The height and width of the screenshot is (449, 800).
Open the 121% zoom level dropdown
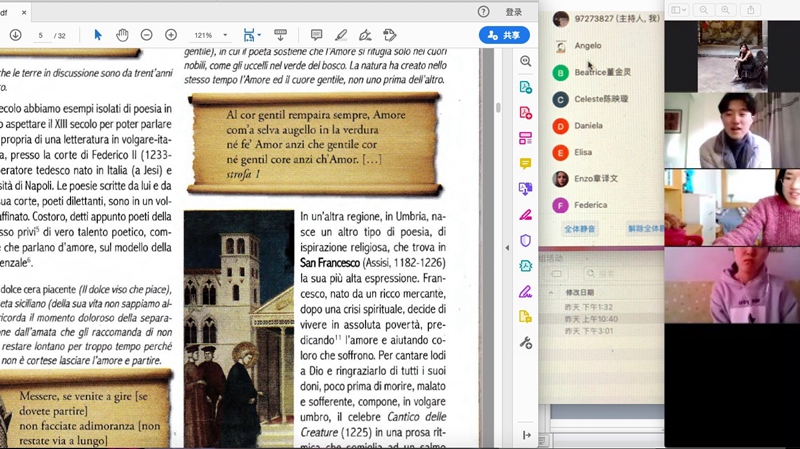pyautogui.click(x=225, y=35)
